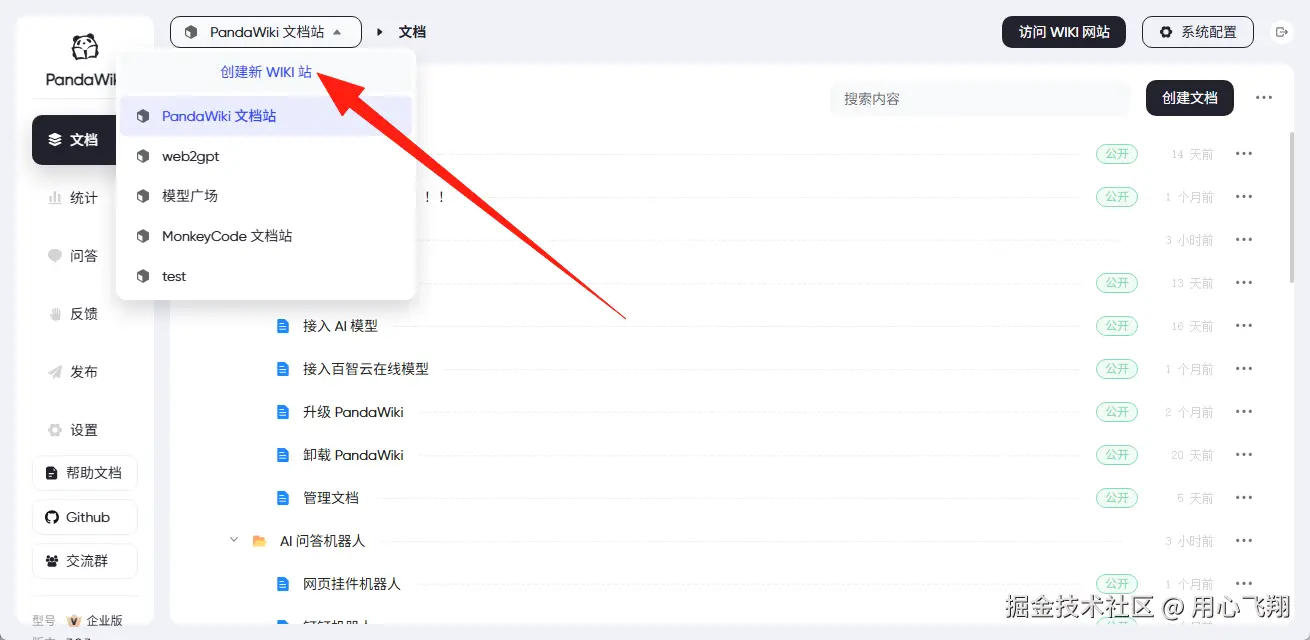Click the document icon of 接入 AI 模型

[282, 326]
